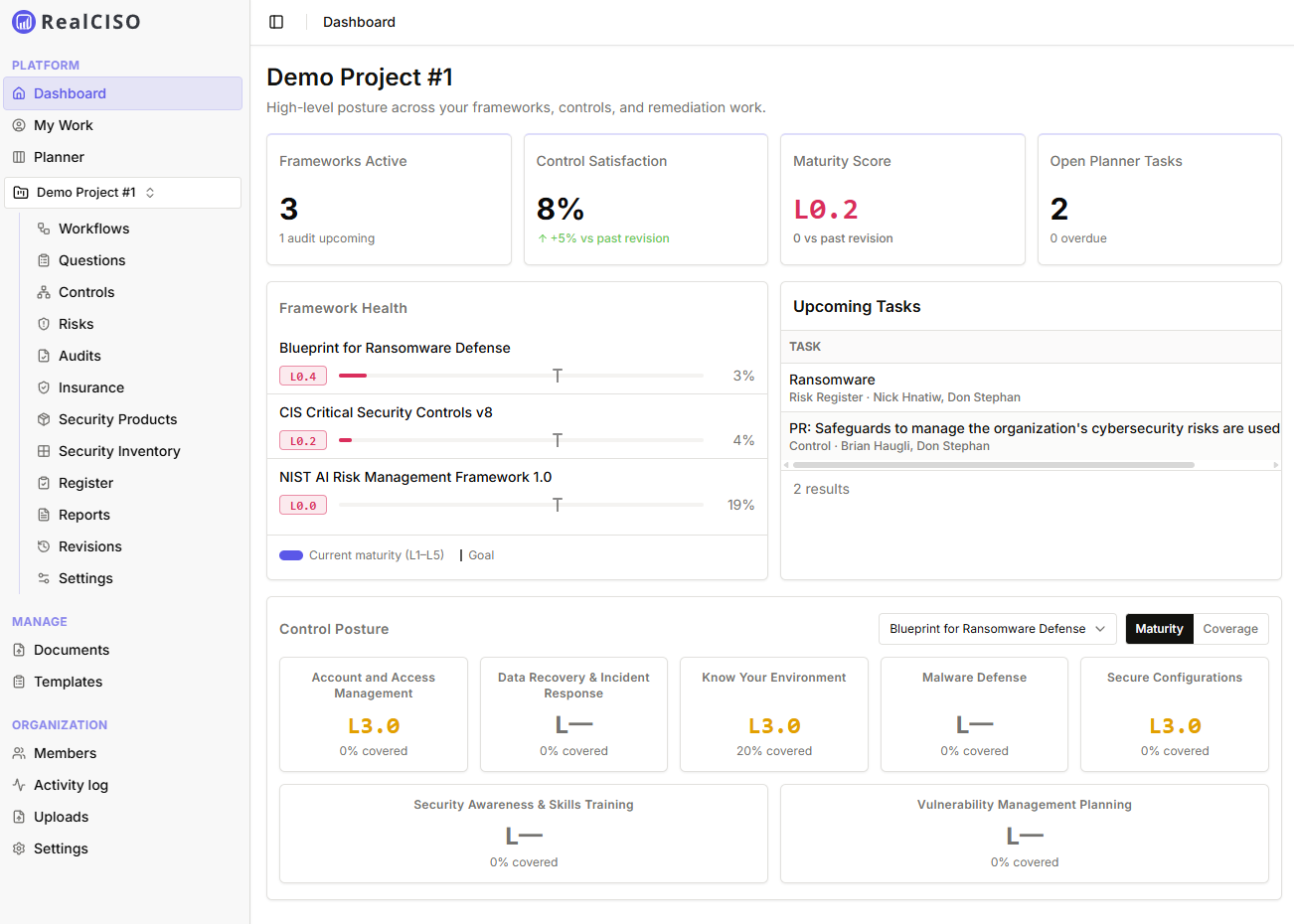Click the Activity log pulse icon
This screenshot has height=924, width=1294.
19,785
